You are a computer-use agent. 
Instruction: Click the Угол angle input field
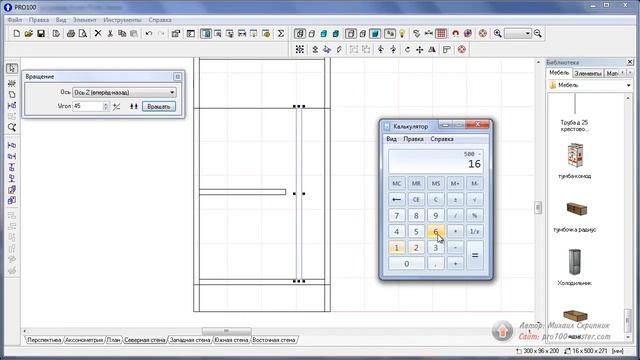(x=88, y=106)
